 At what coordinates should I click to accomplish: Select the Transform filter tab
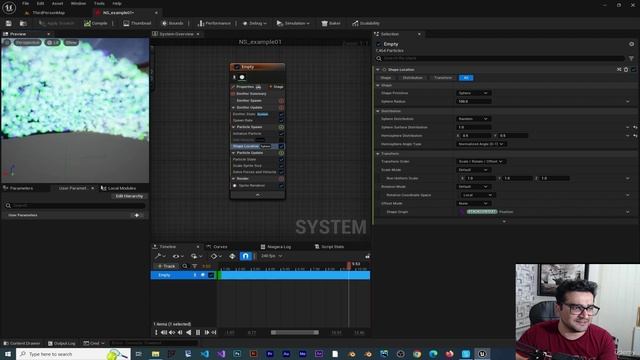point(443,78)
